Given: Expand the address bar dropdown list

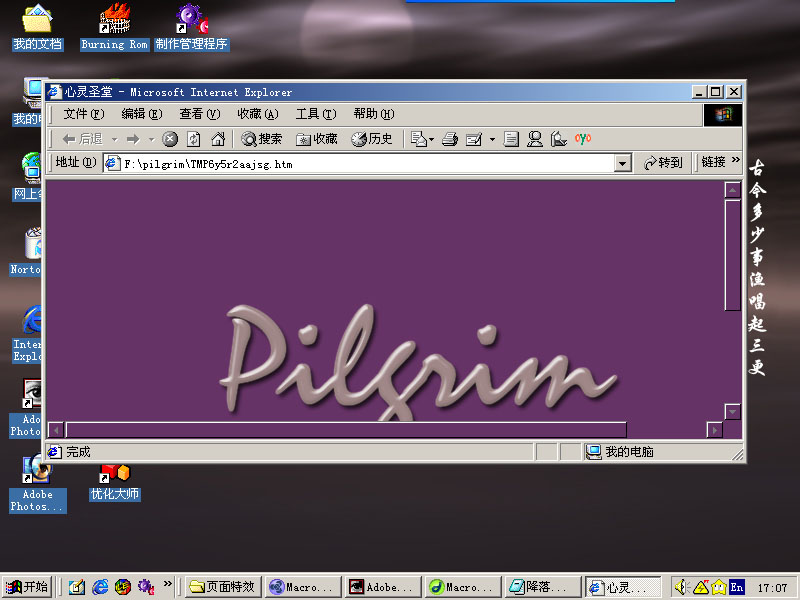Looking at the screenshot, I should [x=623, y=163].
